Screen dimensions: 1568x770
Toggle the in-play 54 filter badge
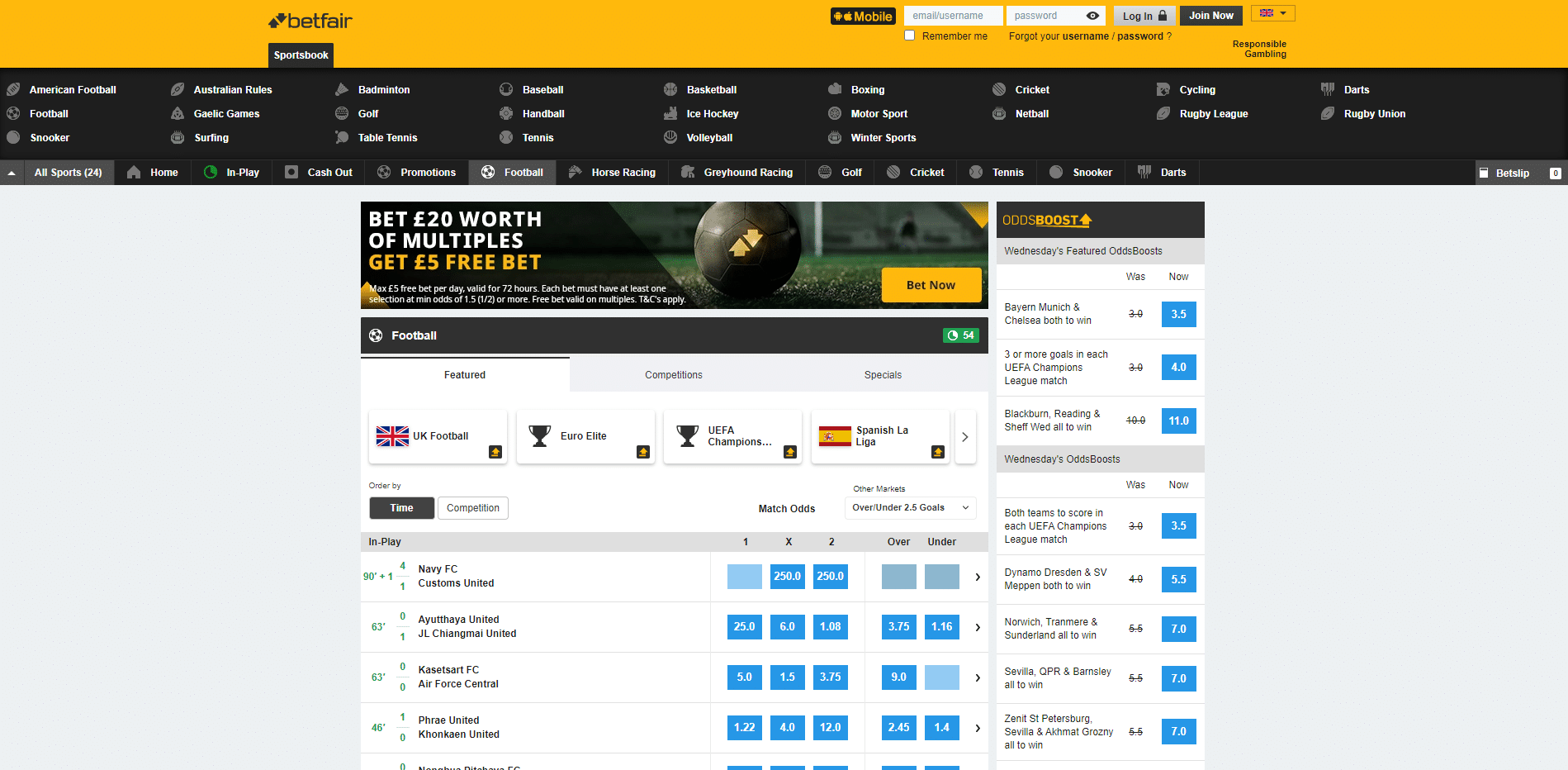click(961, 335)
